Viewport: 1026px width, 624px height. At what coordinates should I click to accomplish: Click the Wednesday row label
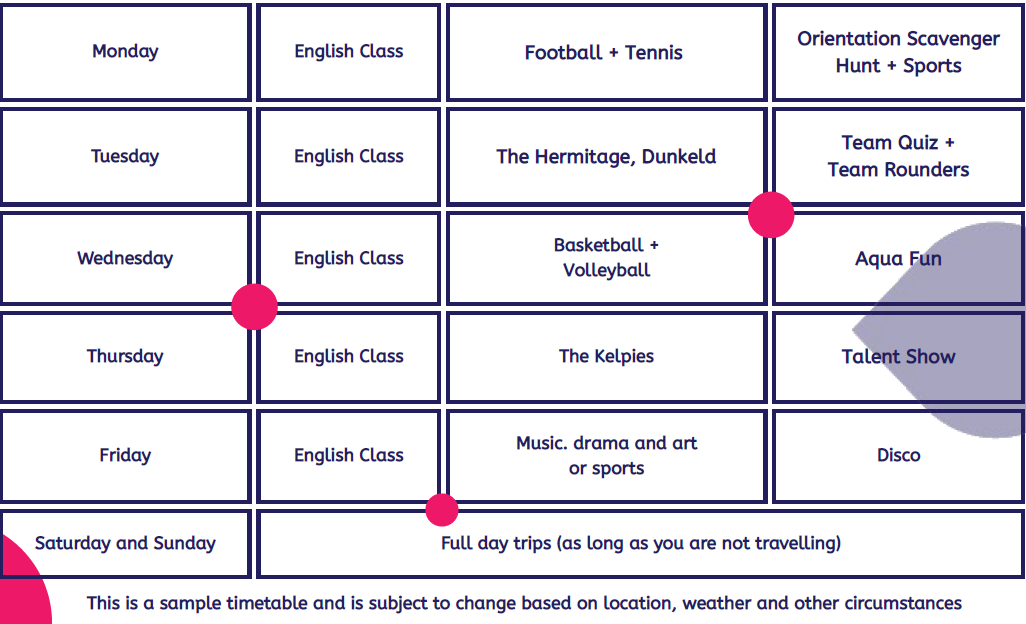pyautogui.click(x=125, y=258)
